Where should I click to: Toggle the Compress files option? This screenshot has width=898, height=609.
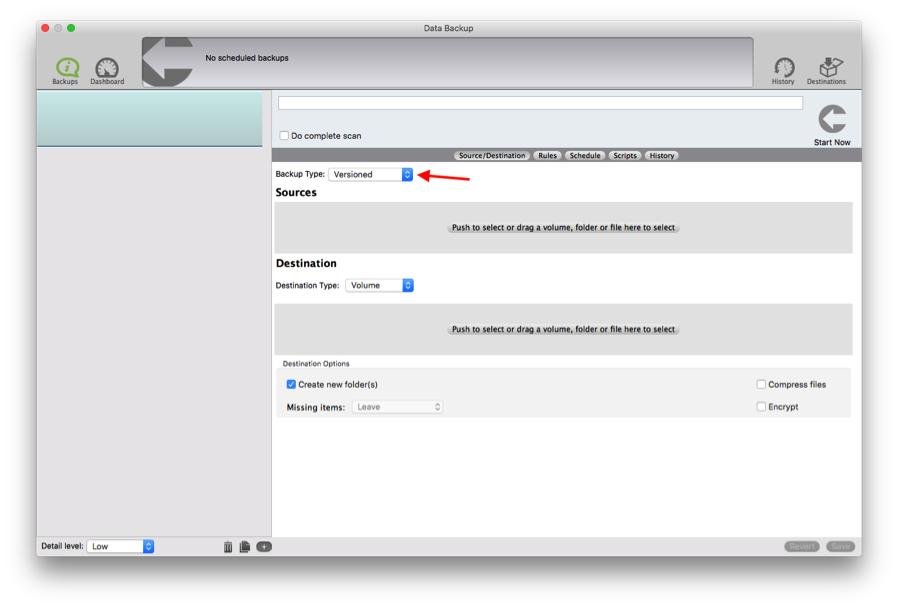click(x=759, y=383)
